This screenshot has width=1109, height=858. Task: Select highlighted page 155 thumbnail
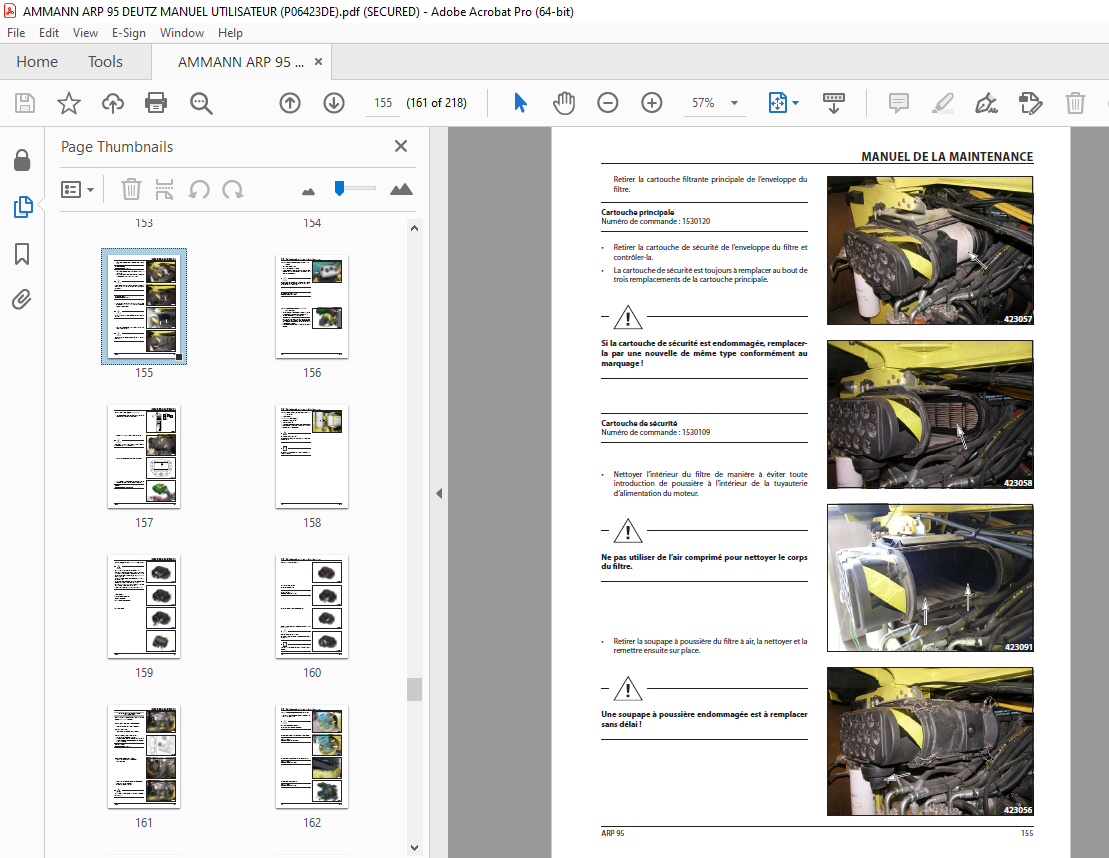[144, 306]
